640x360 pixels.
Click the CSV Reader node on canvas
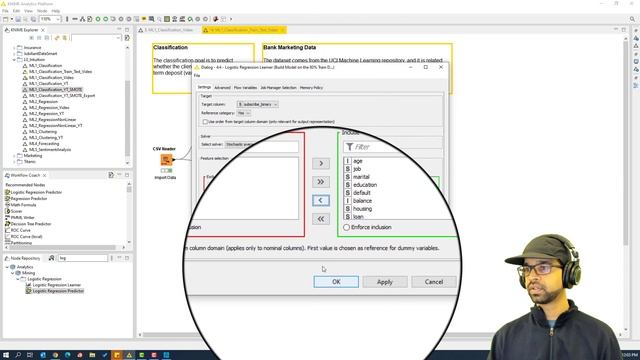coord(166,160)
